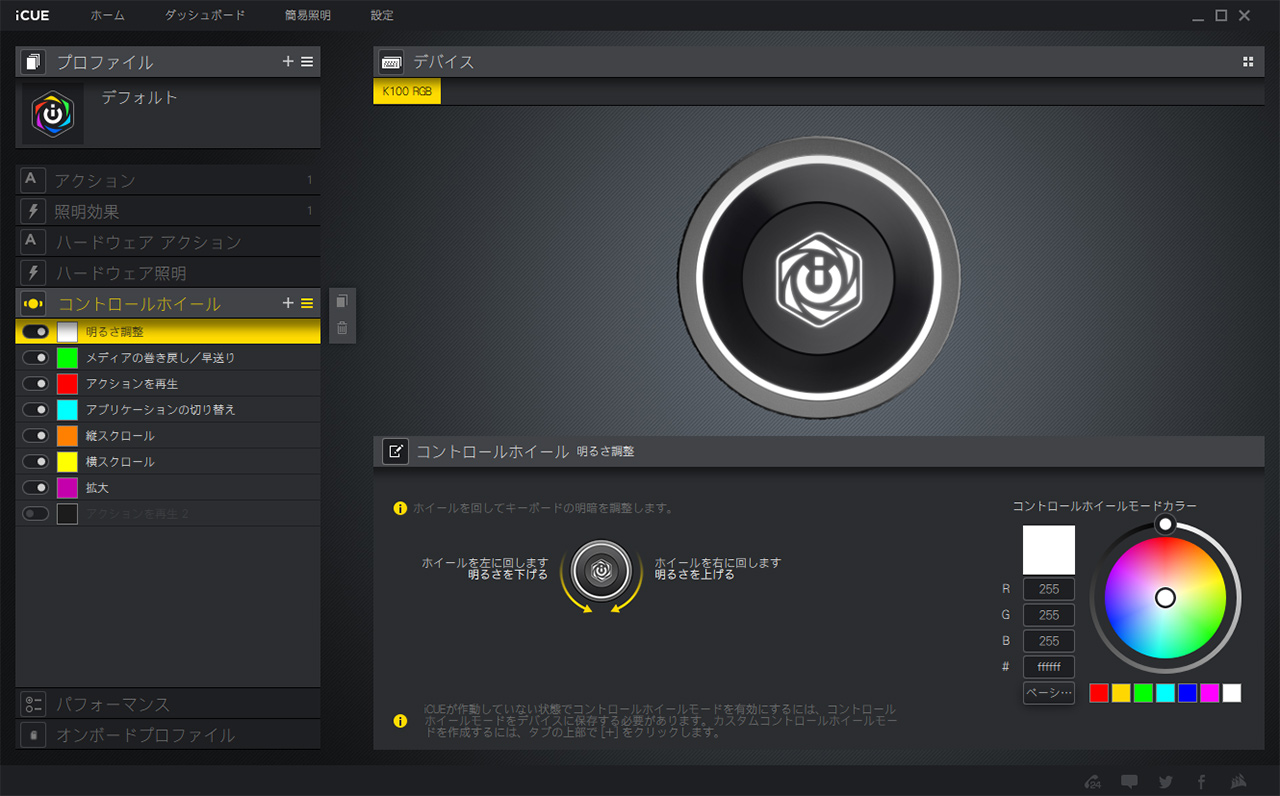
Task: Select the 拡大 mode label
Action: 97,488
